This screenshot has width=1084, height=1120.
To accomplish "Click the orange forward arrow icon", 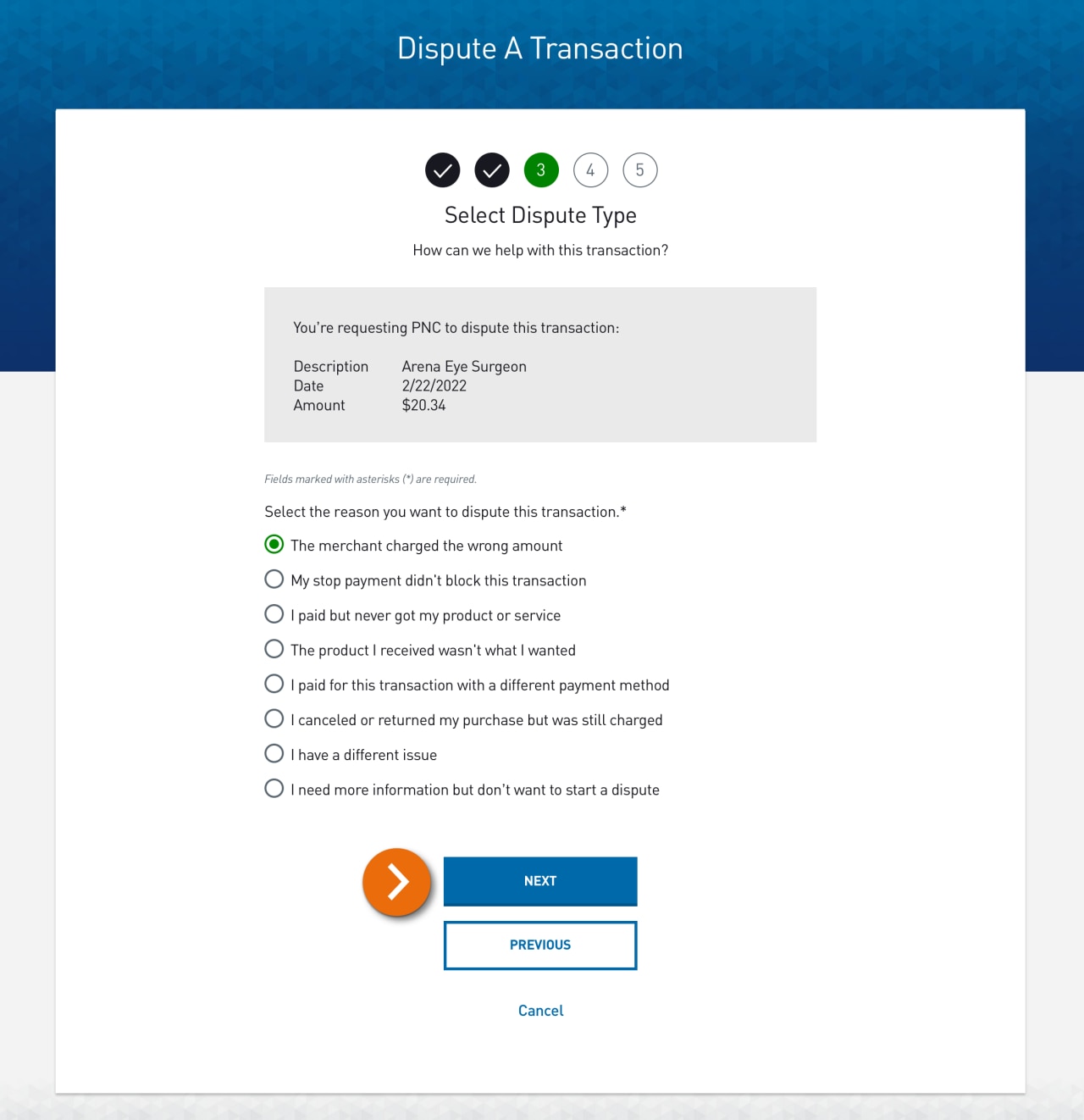I will 396,882.
